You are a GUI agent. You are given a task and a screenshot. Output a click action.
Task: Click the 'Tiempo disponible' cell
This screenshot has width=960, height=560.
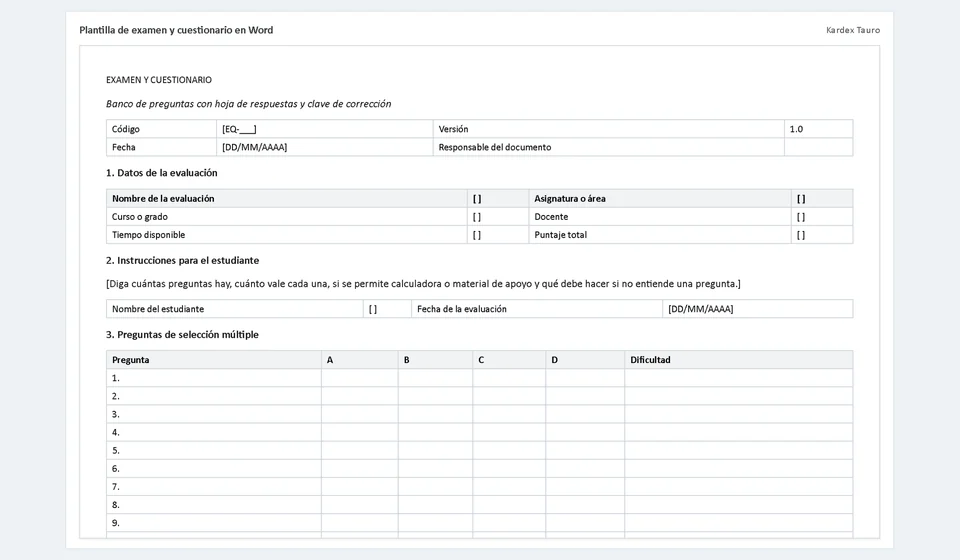pos(287,235)
